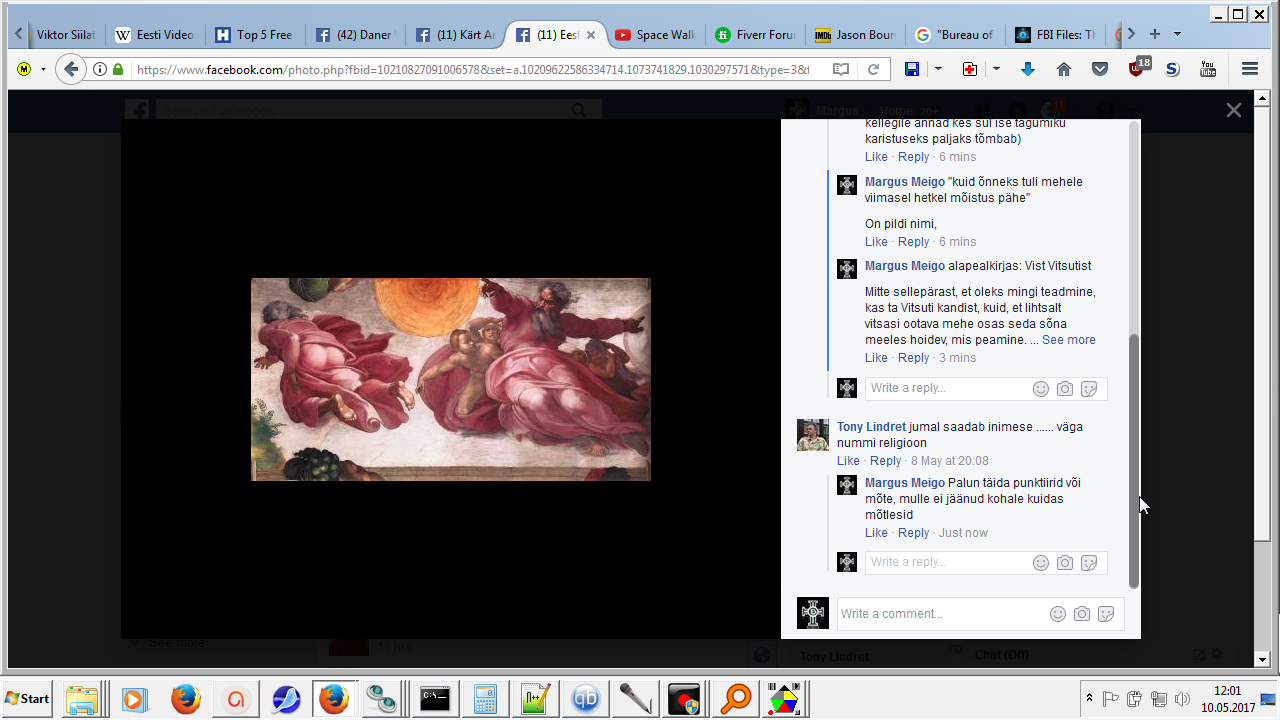Reply to the "Palun täida punktiirid" comment
Image resolution: width=1280 pixels, height=720 pixels.
pos(913,533)
